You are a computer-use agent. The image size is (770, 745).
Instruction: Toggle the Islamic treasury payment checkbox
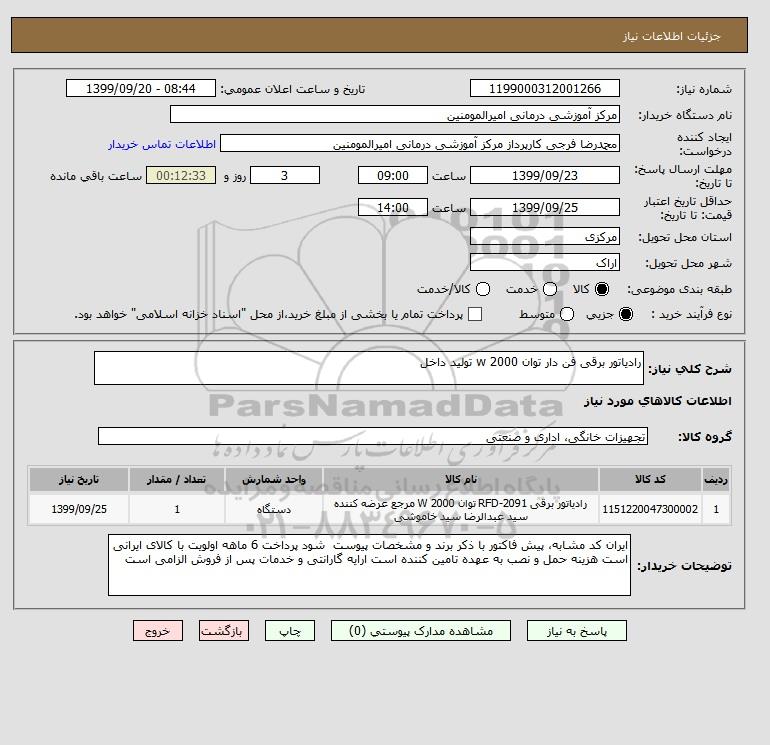click(x=475, y=314)
